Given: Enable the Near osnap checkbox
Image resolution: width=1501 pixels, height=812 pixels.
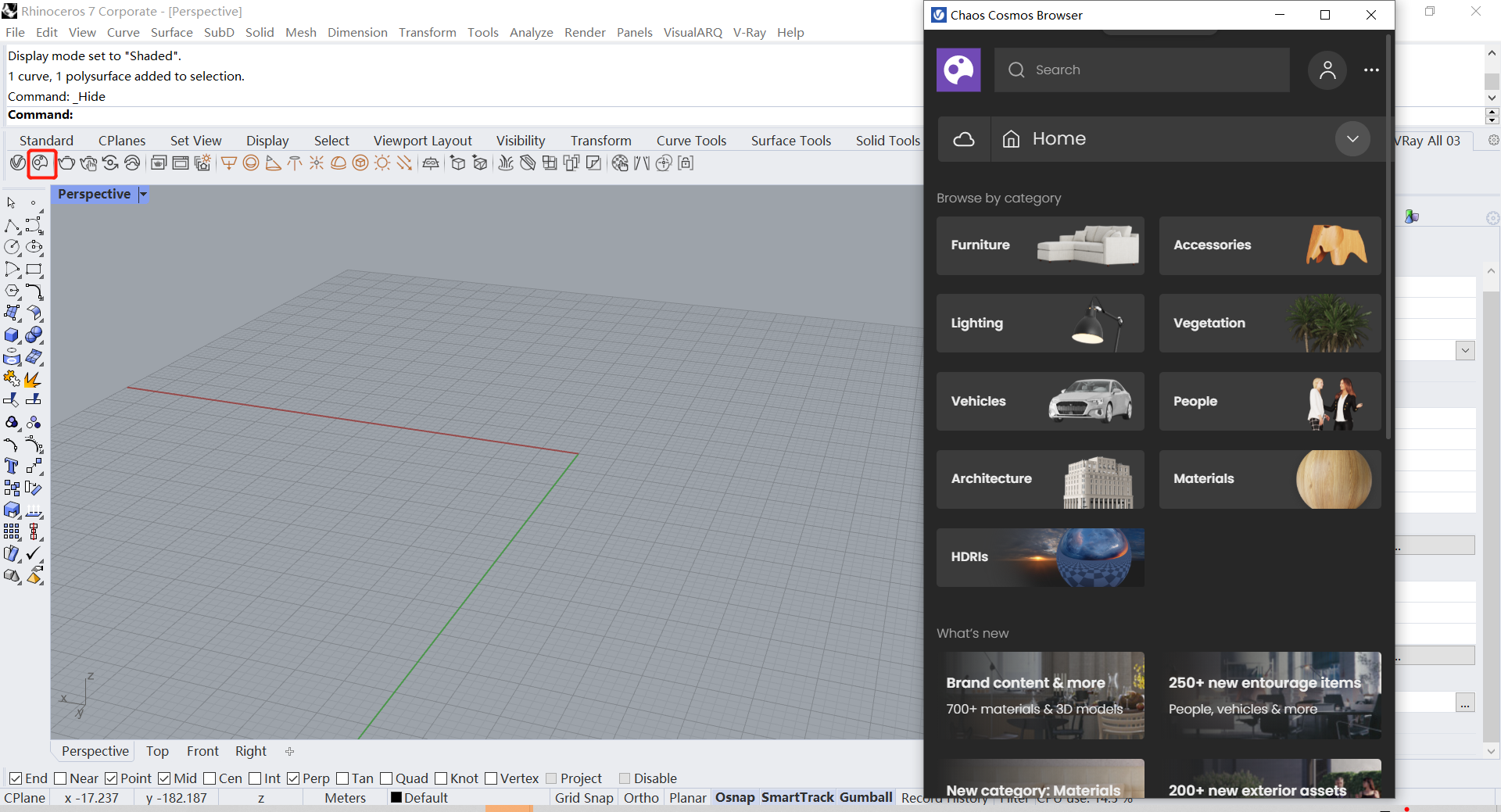Looking at the screenshot, I should [60, 778].
